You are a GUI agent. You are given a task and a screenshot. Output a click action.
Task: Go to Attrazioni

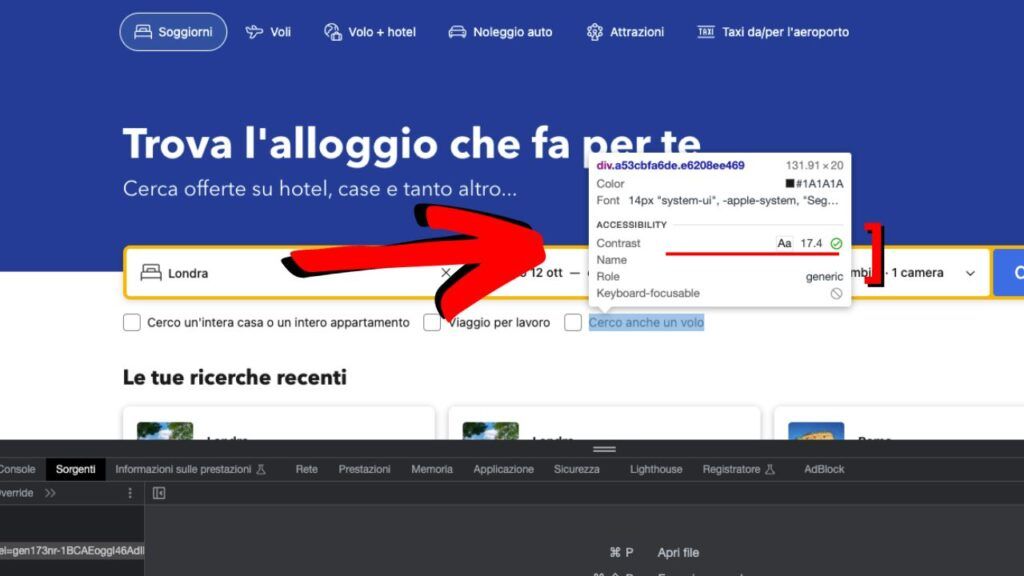(x=625, y=31)
